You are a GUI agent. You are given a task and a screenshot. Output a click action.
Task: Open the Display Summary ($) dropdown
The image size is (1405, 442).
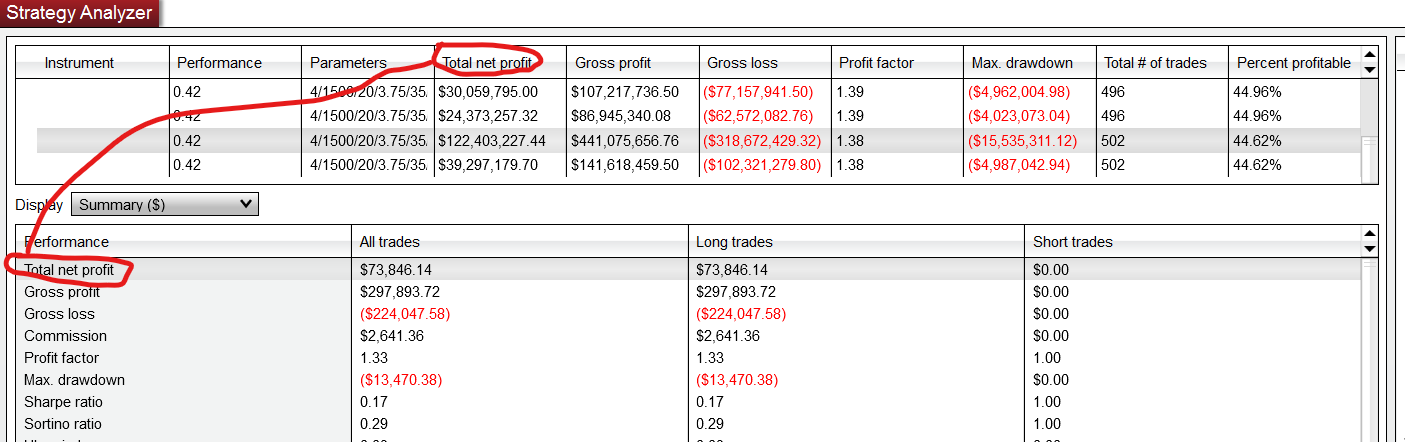click(x=165, y=205)
